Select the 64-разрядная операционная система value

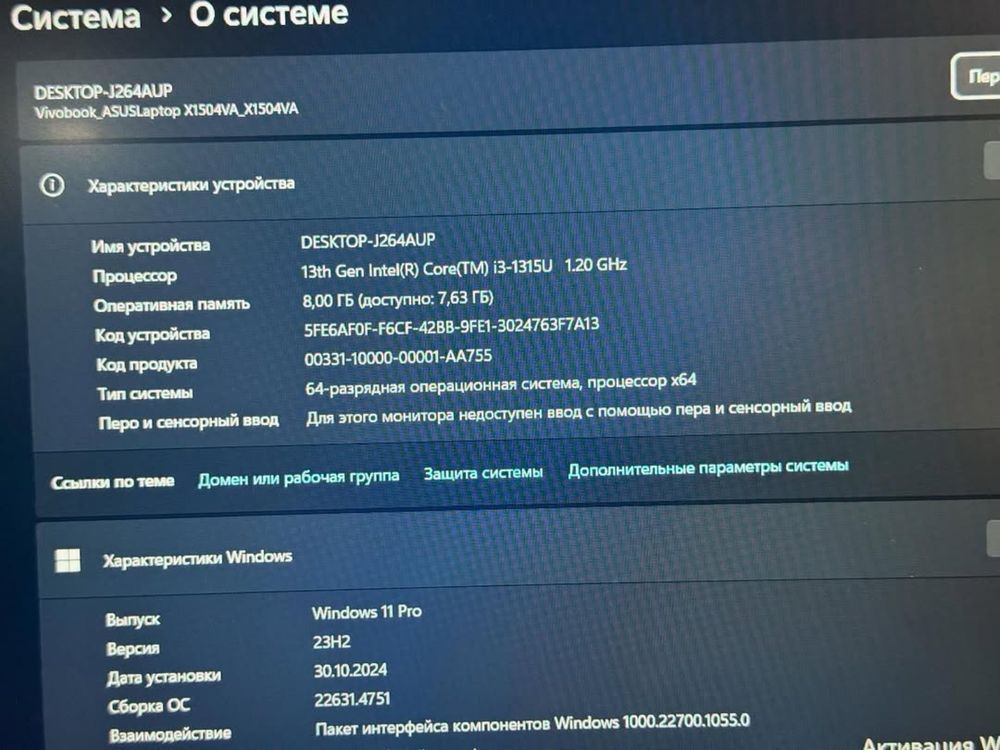501,384
